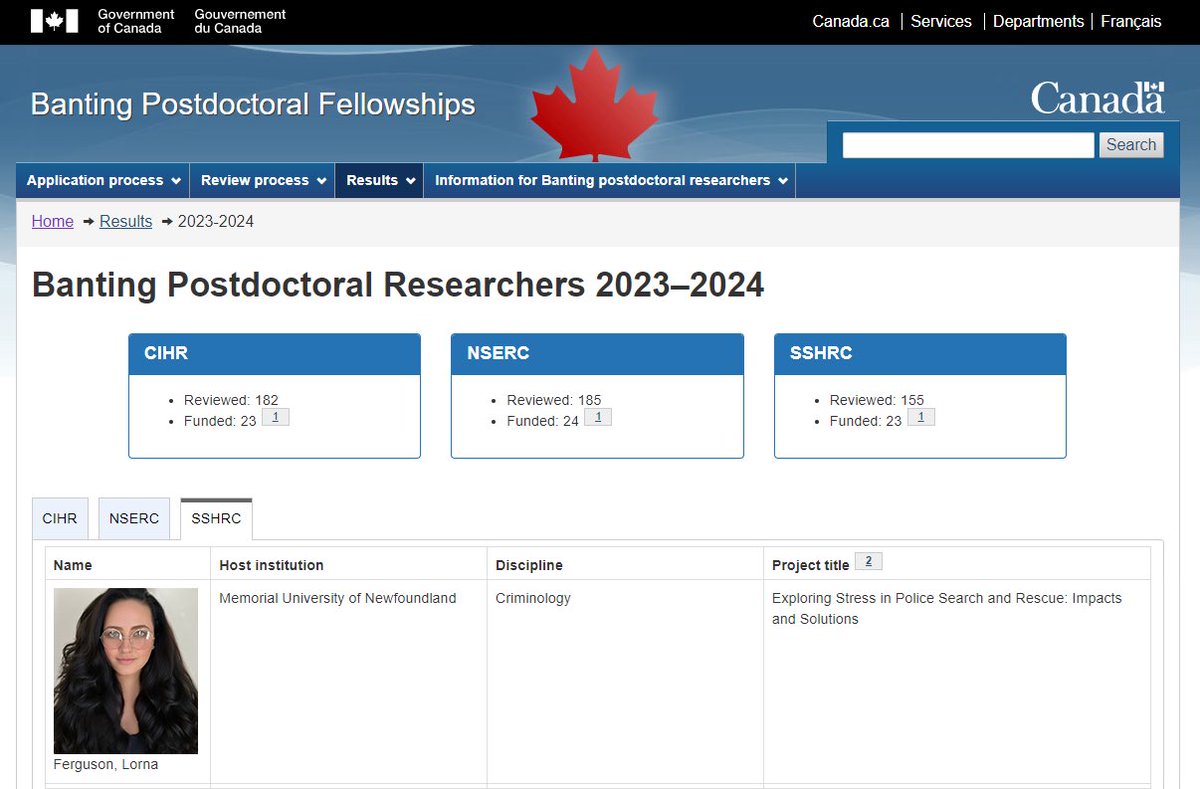1200x789 pixels.
Task: Select SSHRC Reviewed: 155 text
Action: click(x=877, y=400)
